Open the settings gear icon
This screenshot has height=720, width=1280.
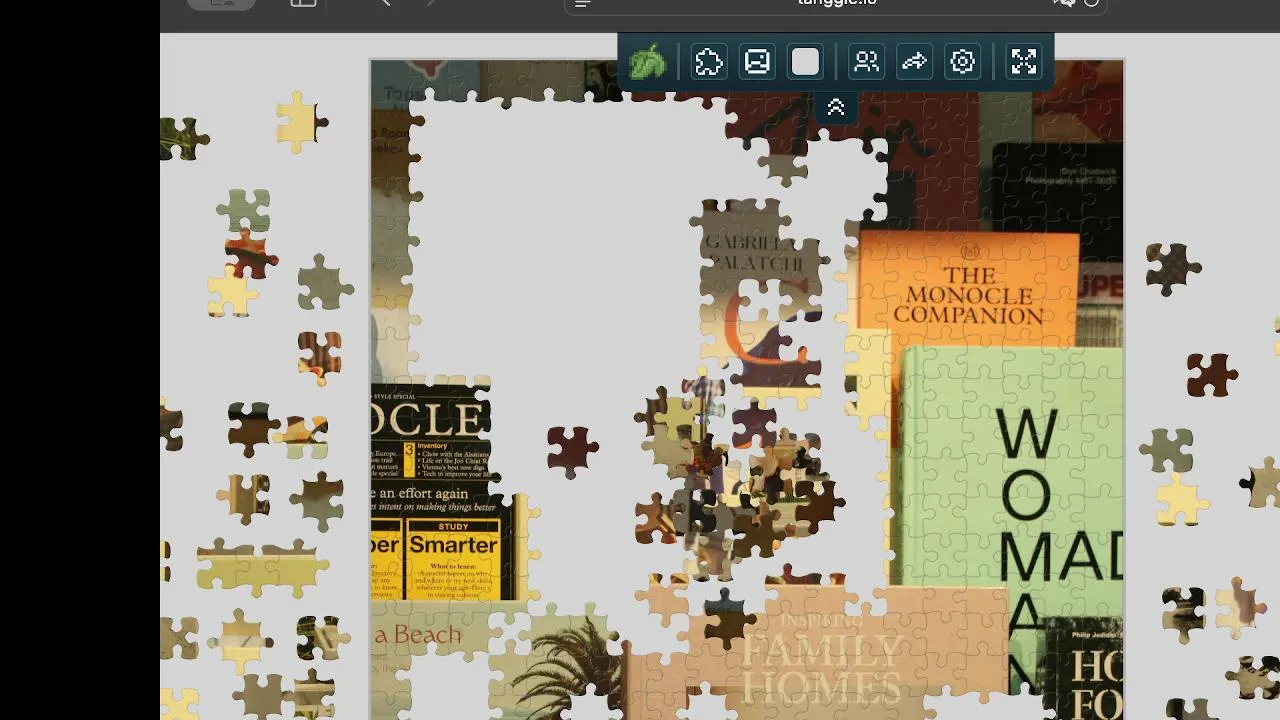(x=962, y=62)
